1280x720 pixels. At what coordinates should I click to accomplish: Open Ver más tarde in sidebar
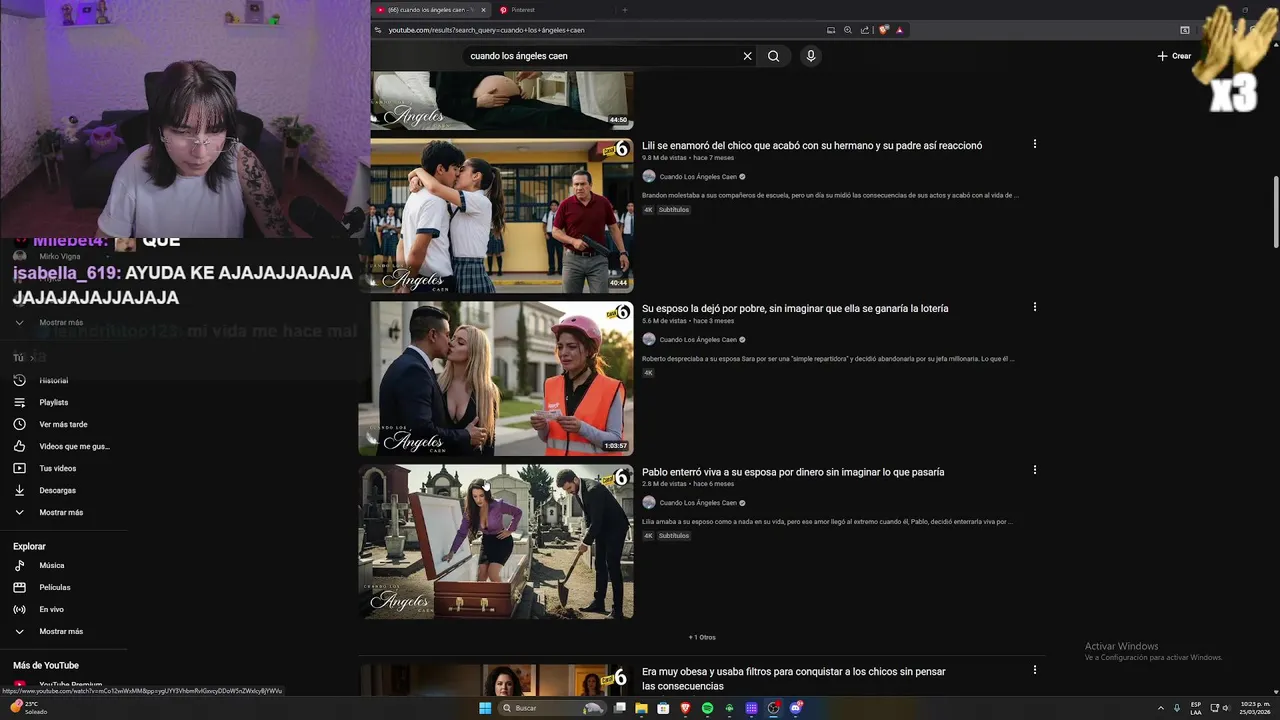(x=63, y=425)
